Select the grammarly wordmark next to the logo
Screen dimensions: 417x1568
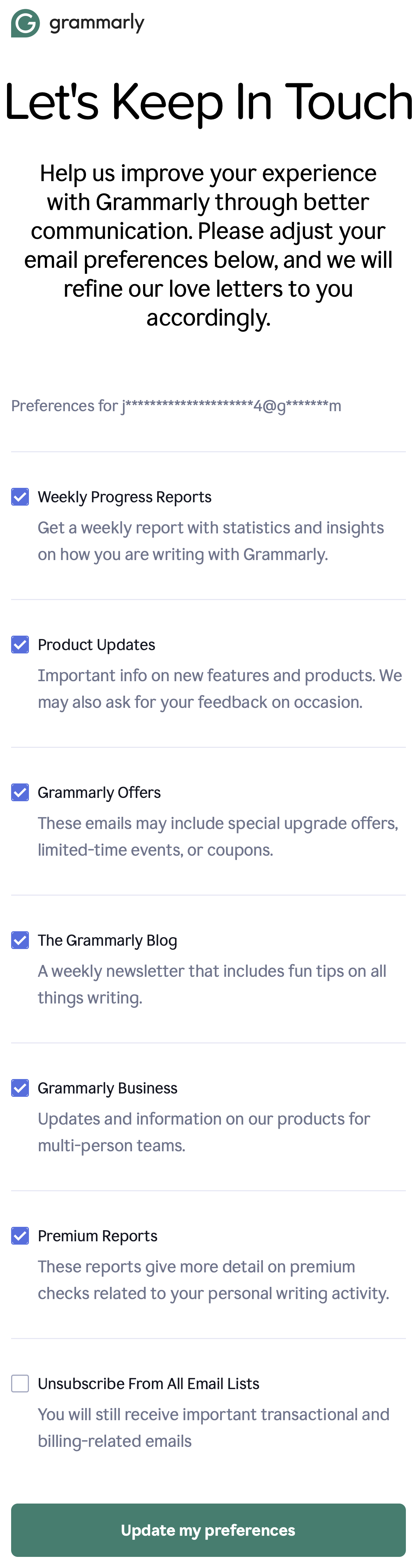click(95, 23)
